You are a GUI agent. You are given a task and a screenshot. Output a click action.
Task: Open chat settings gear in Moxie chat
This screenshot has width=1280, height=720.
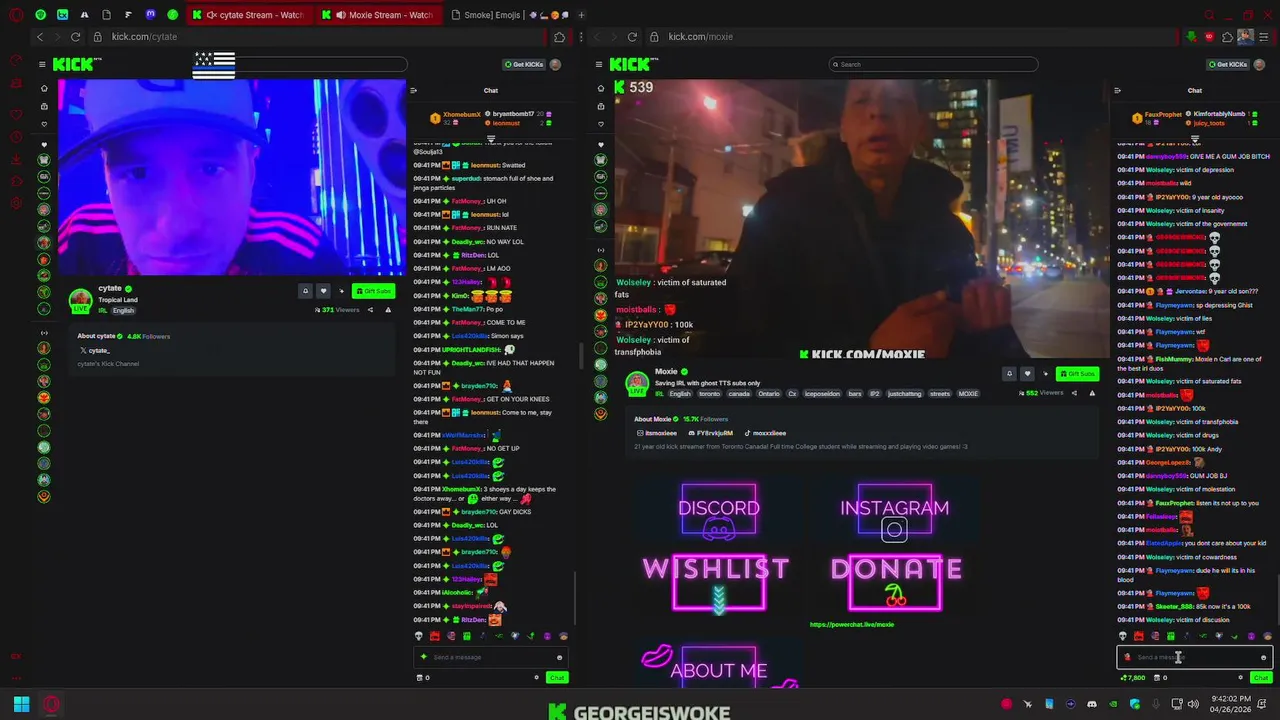pos(1240,678)
